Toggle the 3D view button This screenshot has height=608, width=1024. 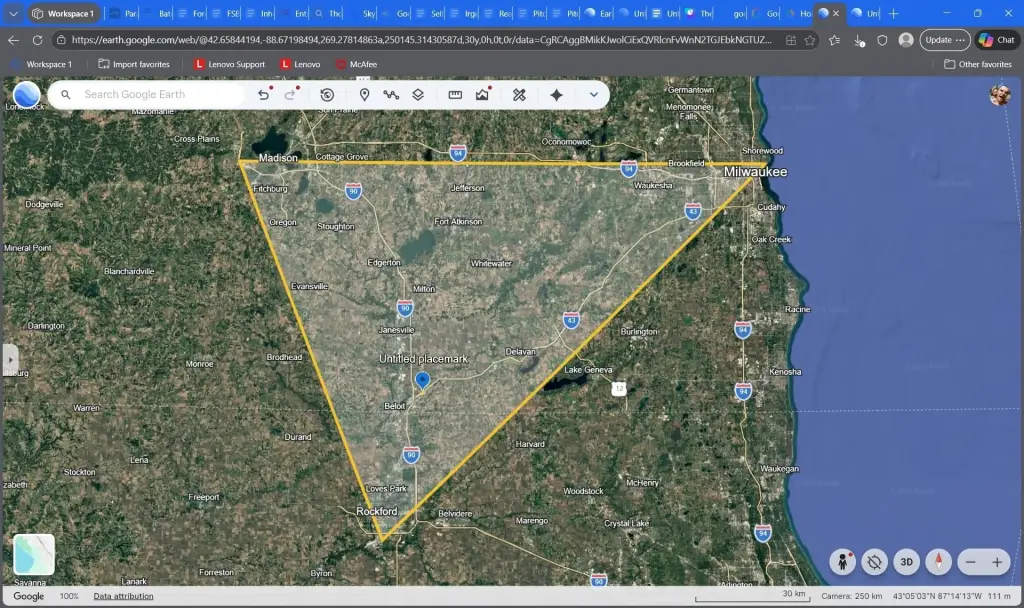pos(906,562)
